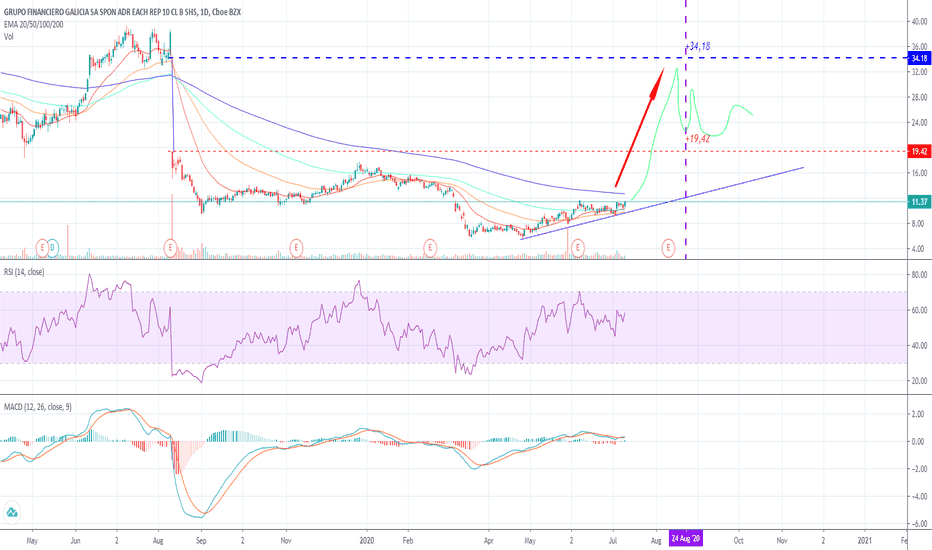The image size is (932, 550).
Task: Click the red 19.42 price tag
Action: tap(920, 151)
